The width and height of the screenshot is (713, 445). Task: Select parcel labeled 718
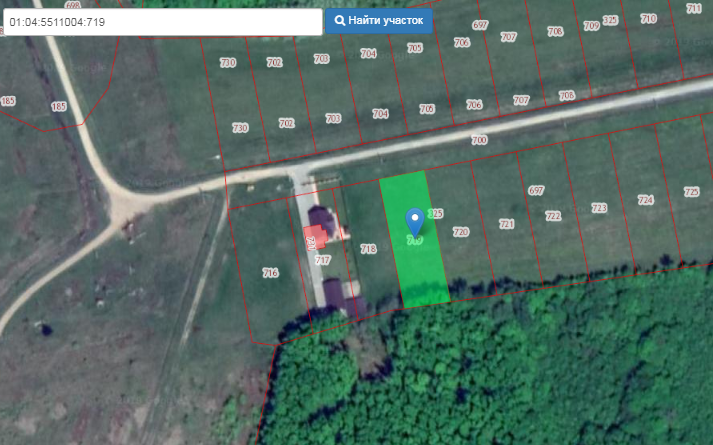point(368,249)
